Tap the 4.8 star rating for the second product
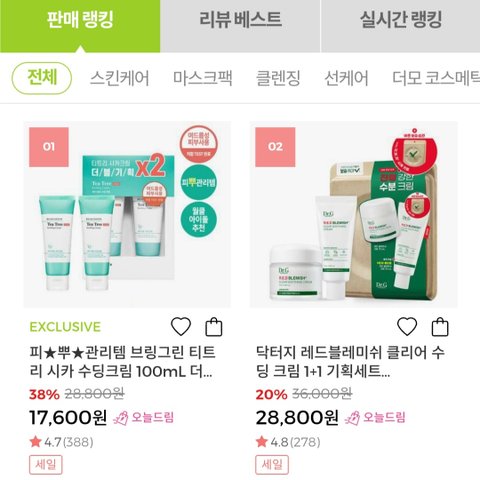 tap(288, 442)
